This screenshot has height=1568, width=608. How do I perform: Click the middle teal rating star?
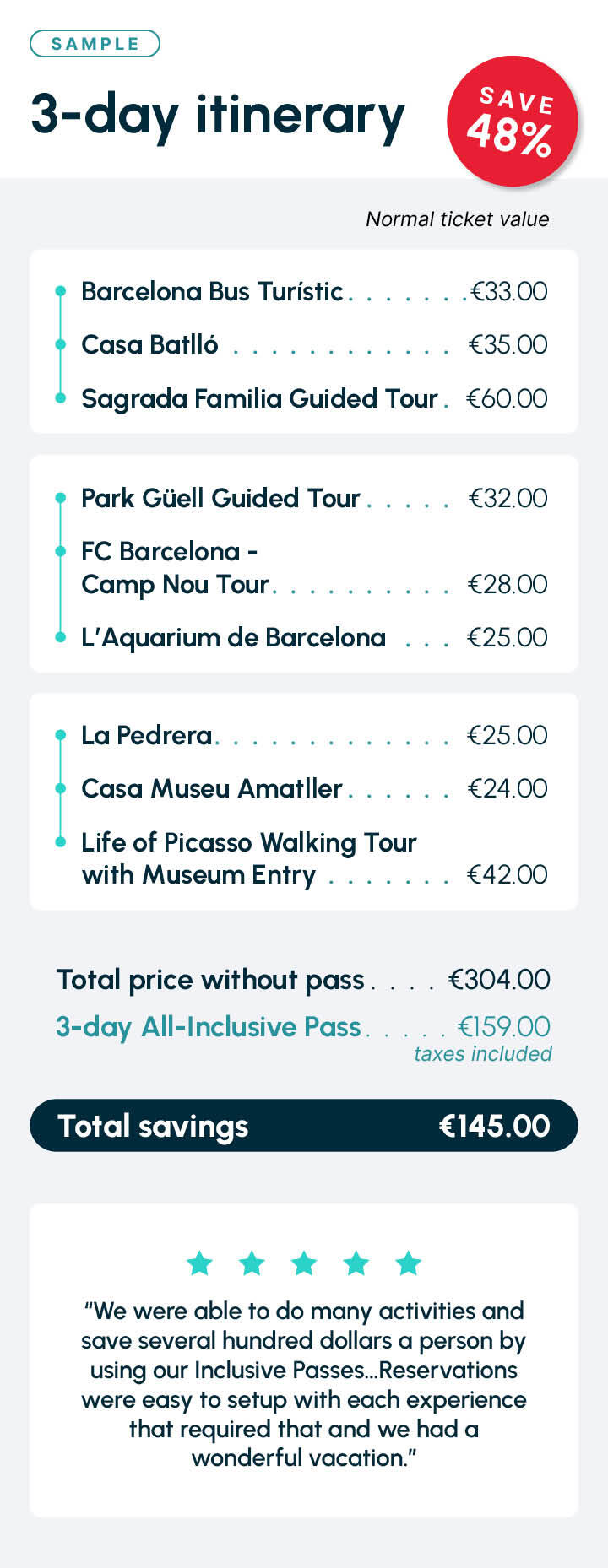(304, 1263)
